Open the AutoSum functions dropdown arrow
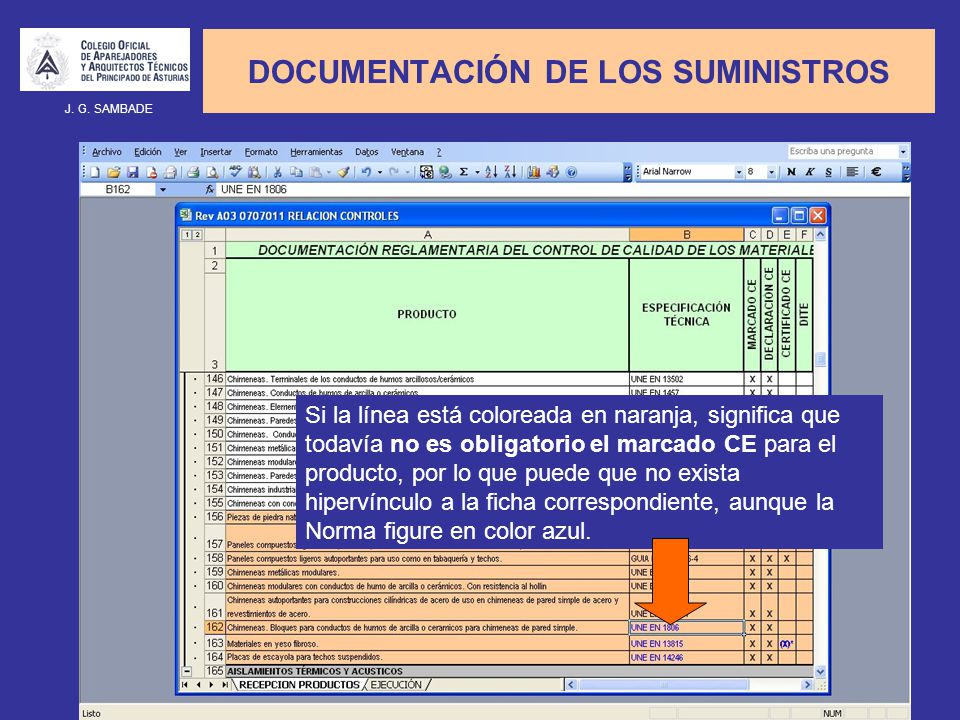Screen dimensions: 960x720 477,172
